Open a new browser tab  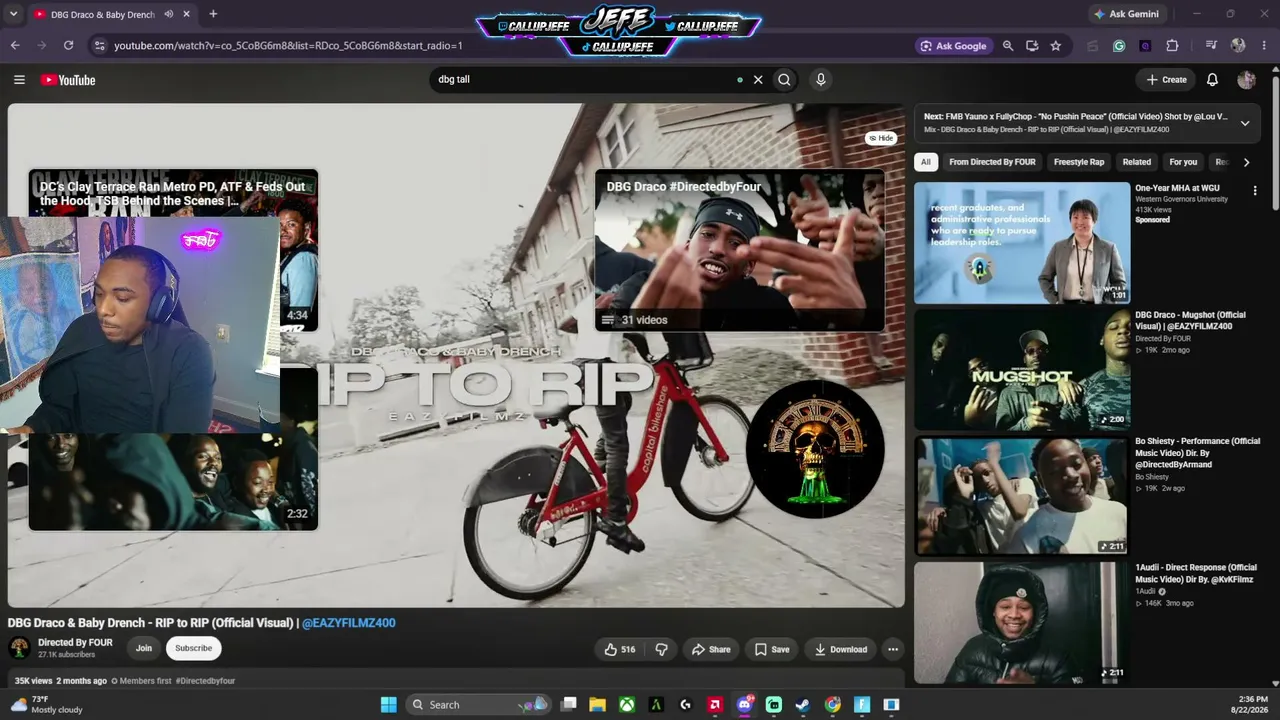[x=213, y=14]
